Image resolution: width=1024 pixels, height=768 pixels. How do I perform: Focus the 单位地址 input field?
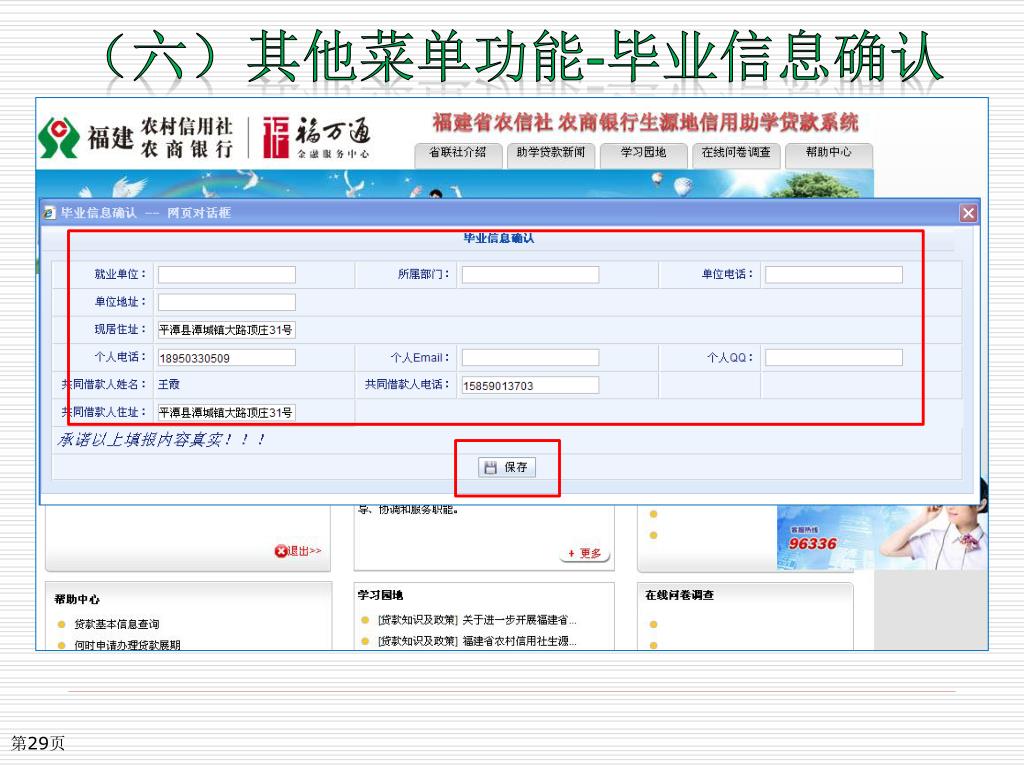[x=227, y=302]
